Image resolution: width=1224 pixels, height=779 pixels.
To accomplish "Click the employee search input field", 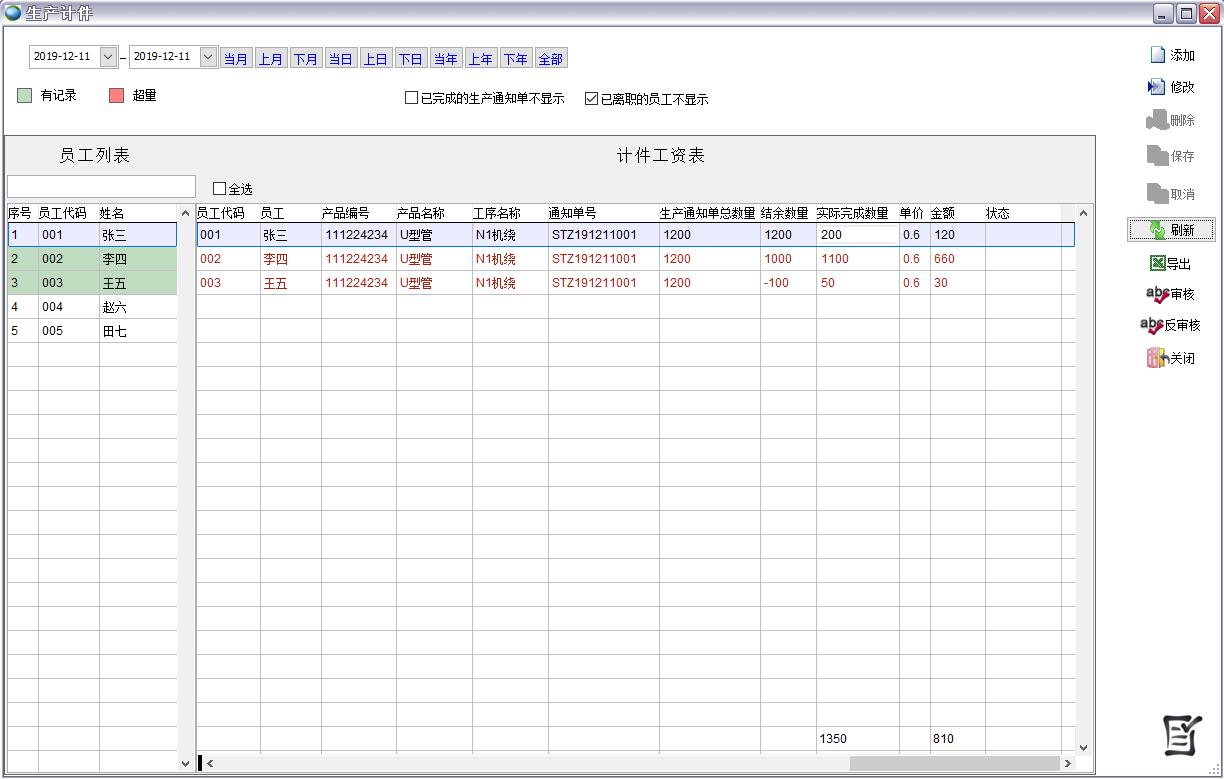I will pyautogui.click(x=101, y=187).
